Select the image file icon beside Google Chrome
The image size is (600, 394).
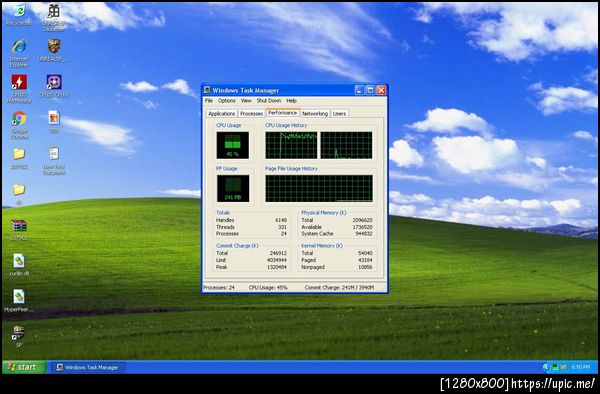(54, 121)
